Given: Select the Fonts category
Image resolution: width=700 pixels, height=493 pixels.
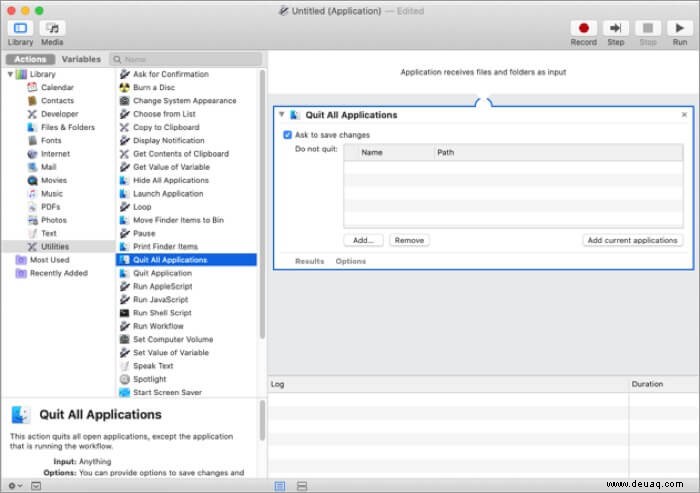Looking at the screenshot, I should pyautogui.click(x=51, y=140).
